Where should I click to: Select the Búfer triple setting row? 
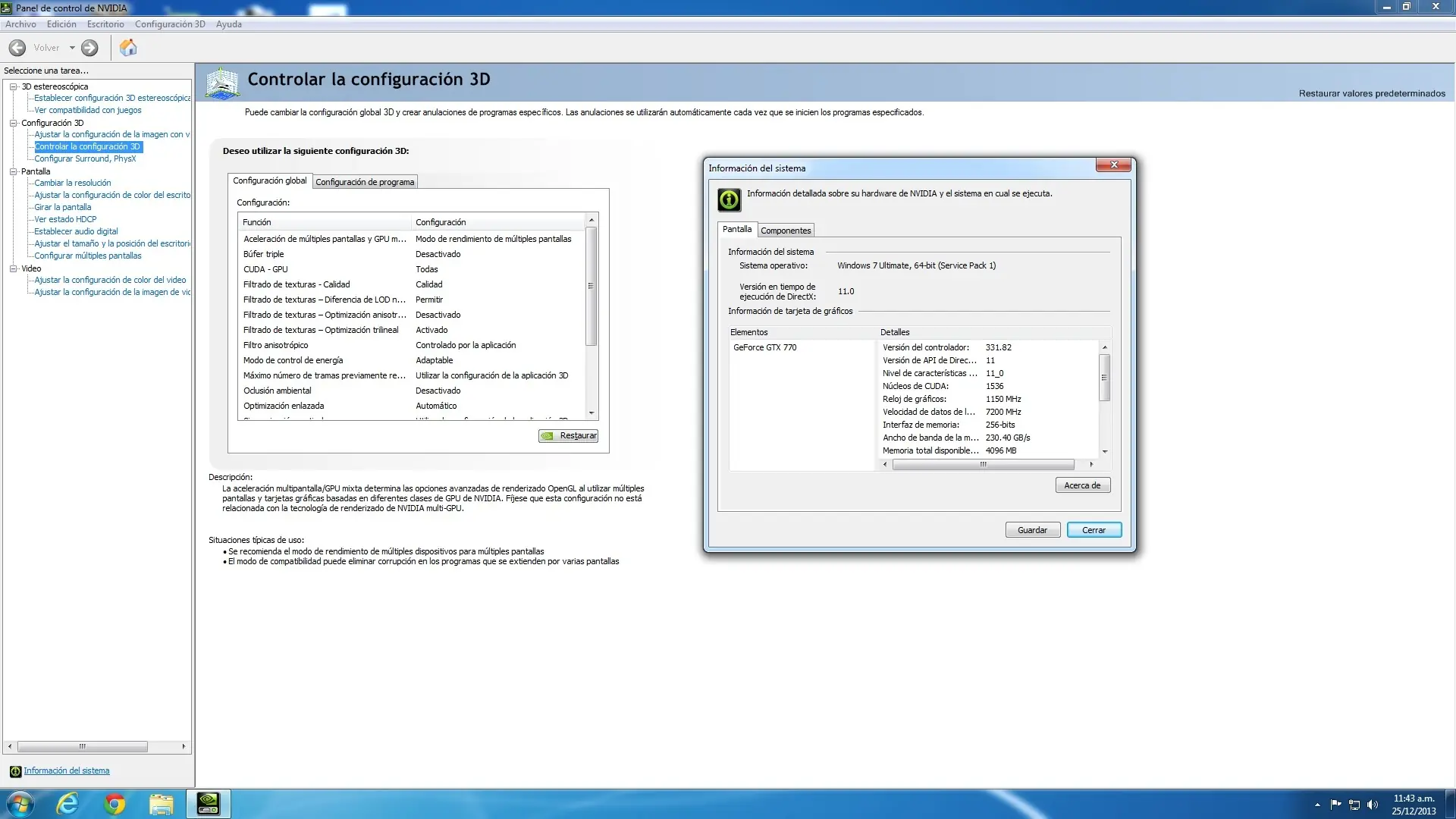click(413, 255)
